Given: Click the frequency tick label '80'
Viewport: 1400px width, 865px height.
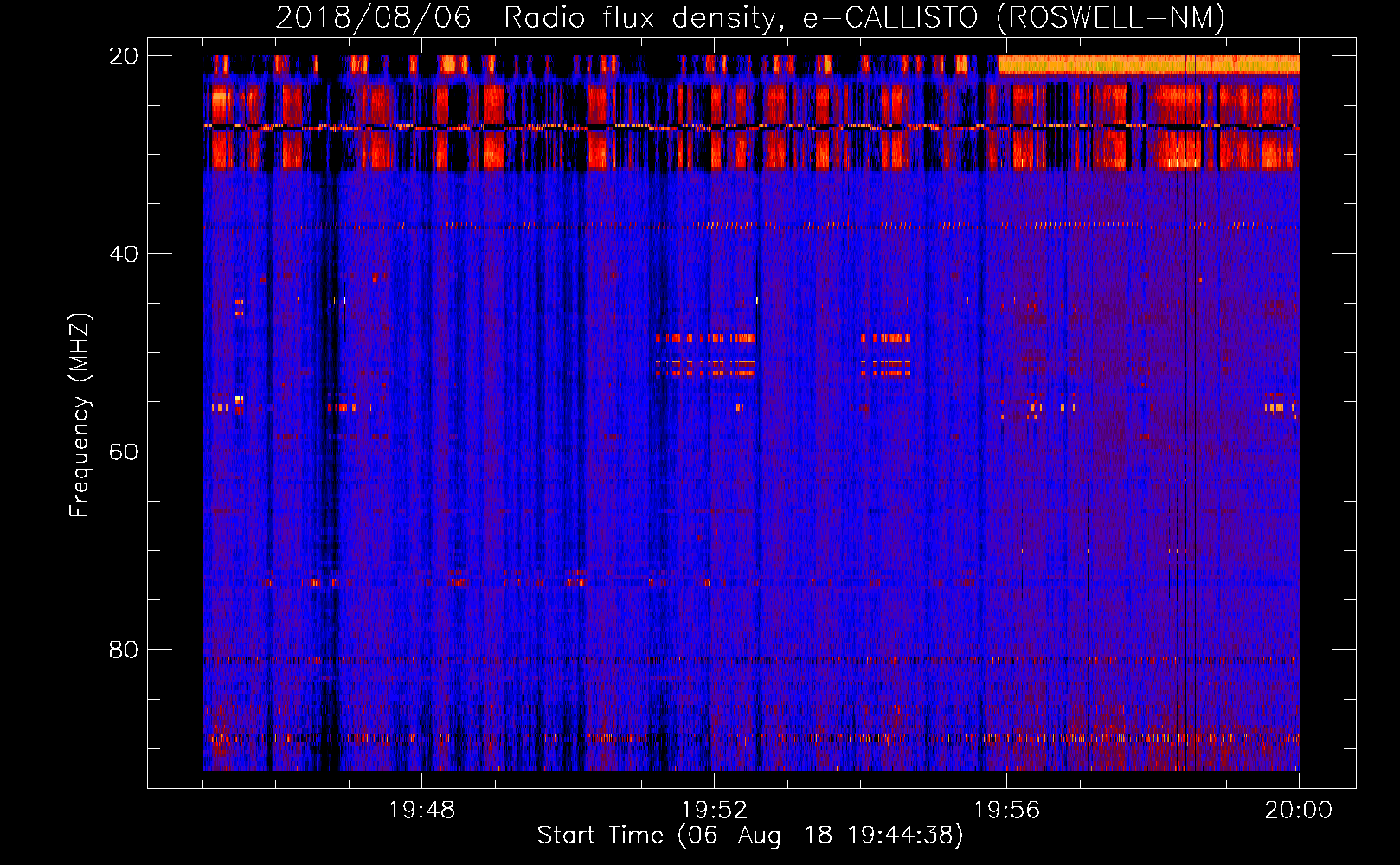Looking at the screenshot, I should click(124, 650).
